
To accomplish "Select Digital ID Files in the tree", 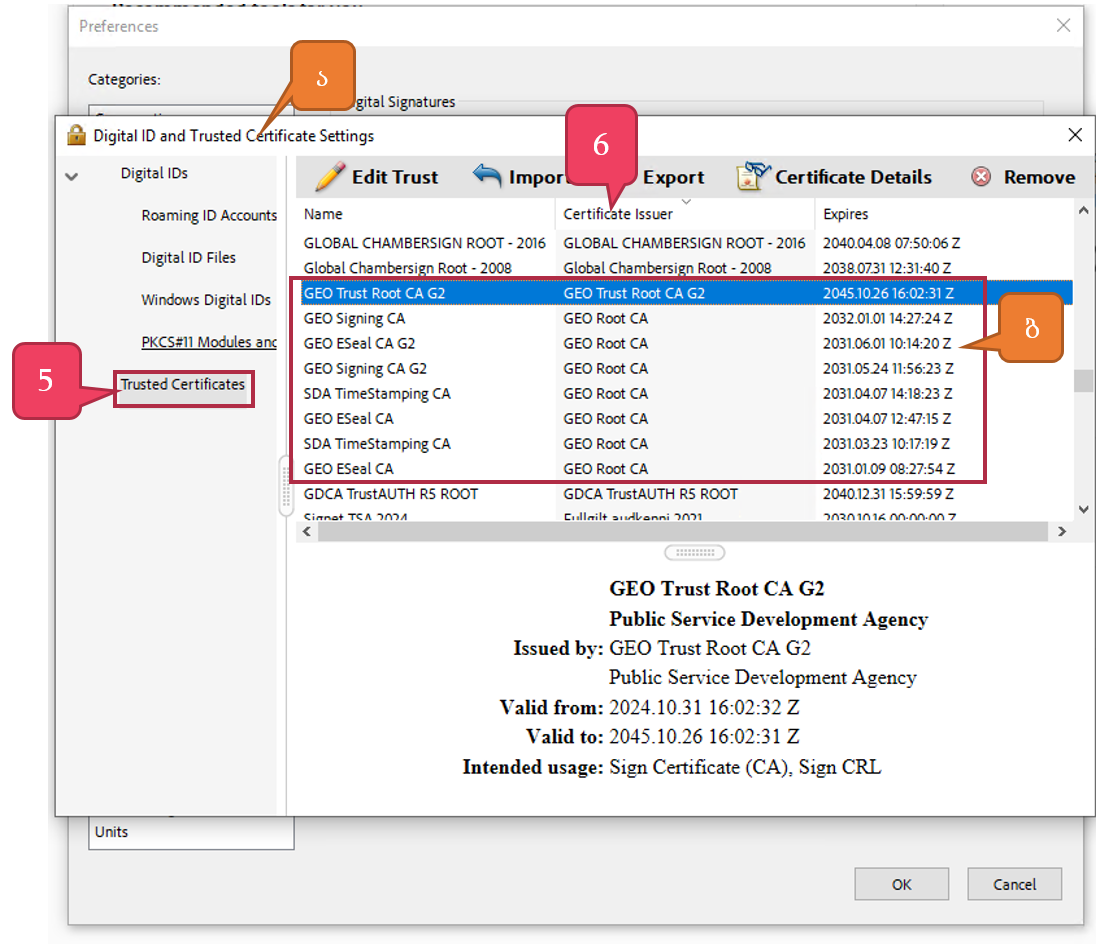I will (188, 258).
